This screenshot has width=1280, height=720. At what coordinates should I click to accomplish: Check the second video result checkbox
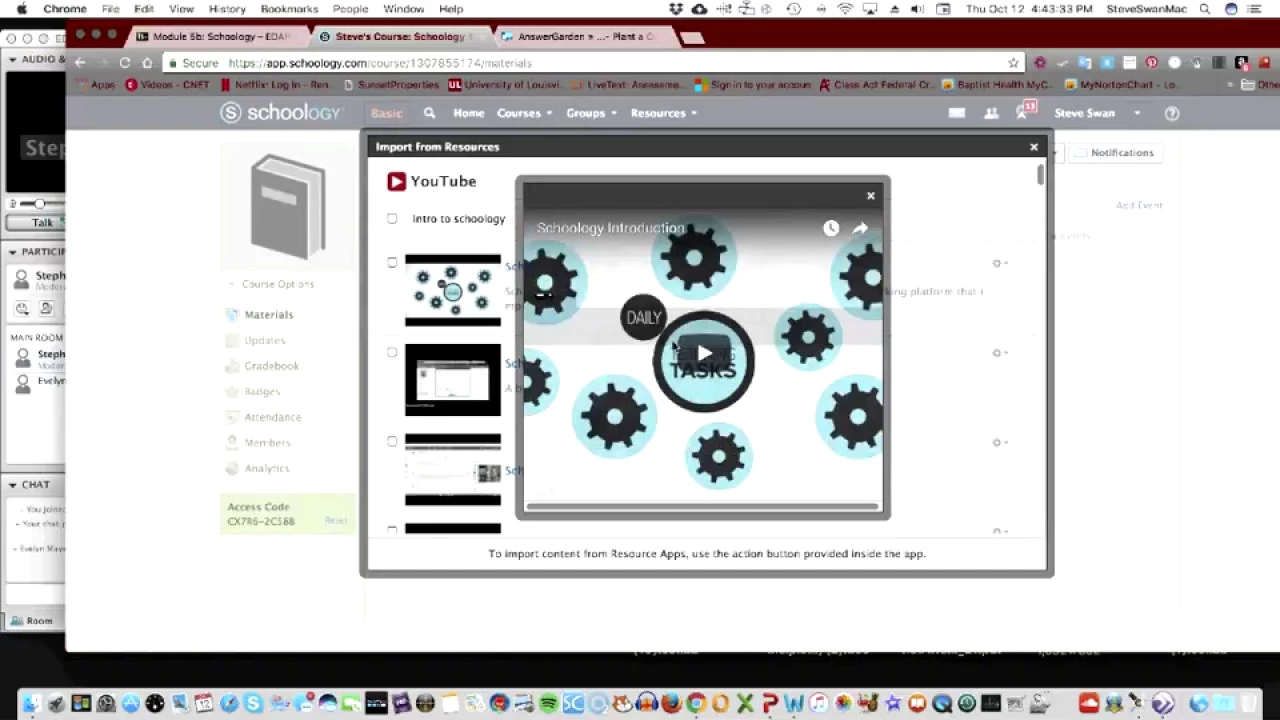[x=392, y=352]
